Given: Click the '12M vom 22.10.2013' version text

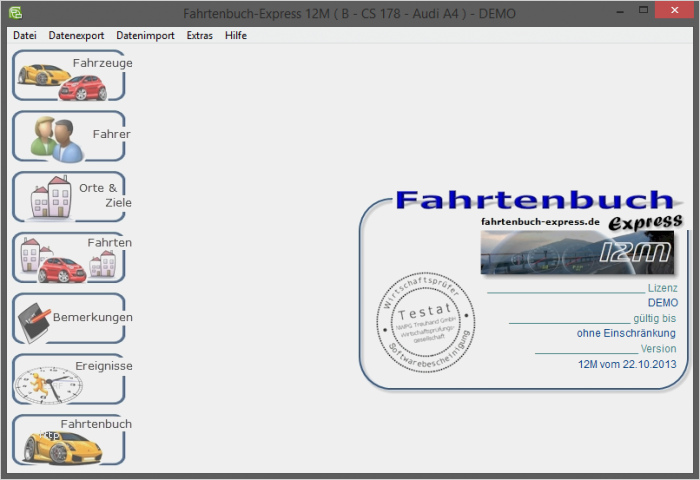Looking at the screenshot, I should pos(627,364).
